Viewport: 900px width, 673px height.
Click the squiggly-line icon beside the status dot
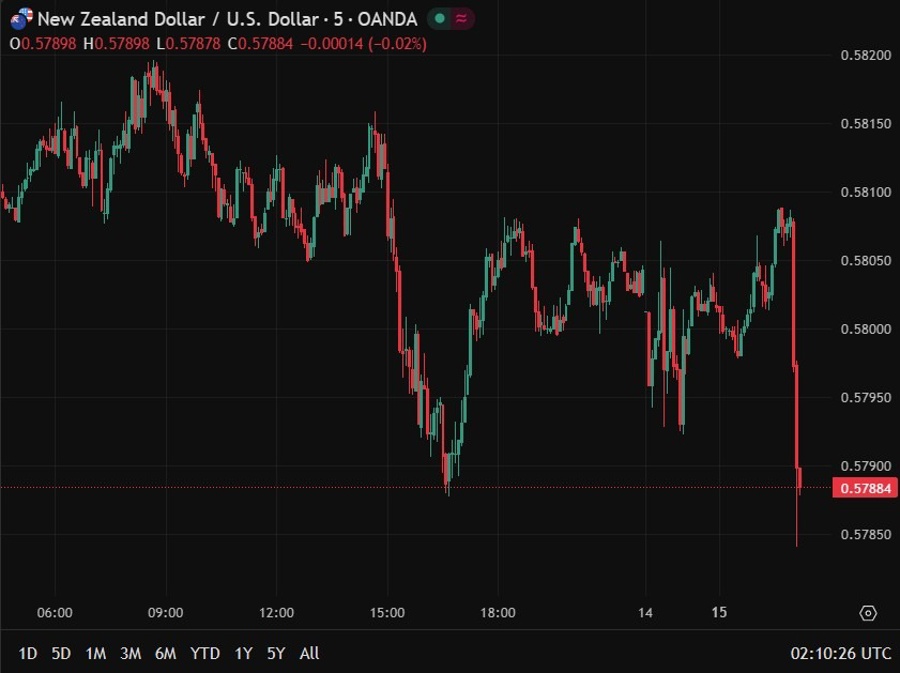coord(460,19)
